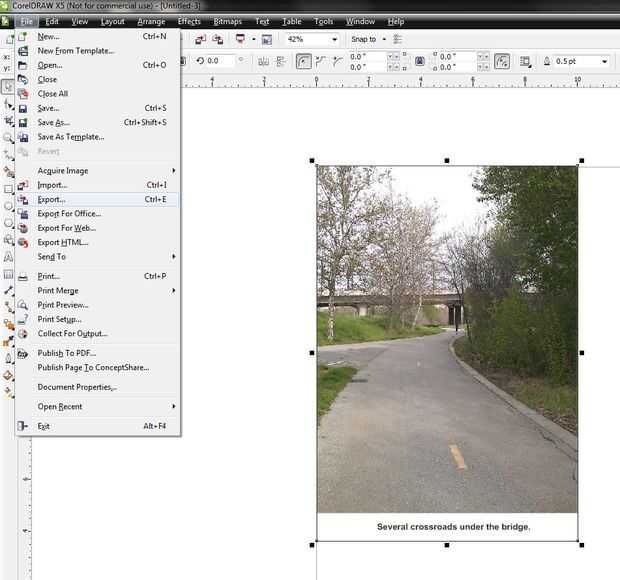This screenshot has height=580, width=620.
Task: Click the application launcher icon in toolbar
Action: [240, 39]
